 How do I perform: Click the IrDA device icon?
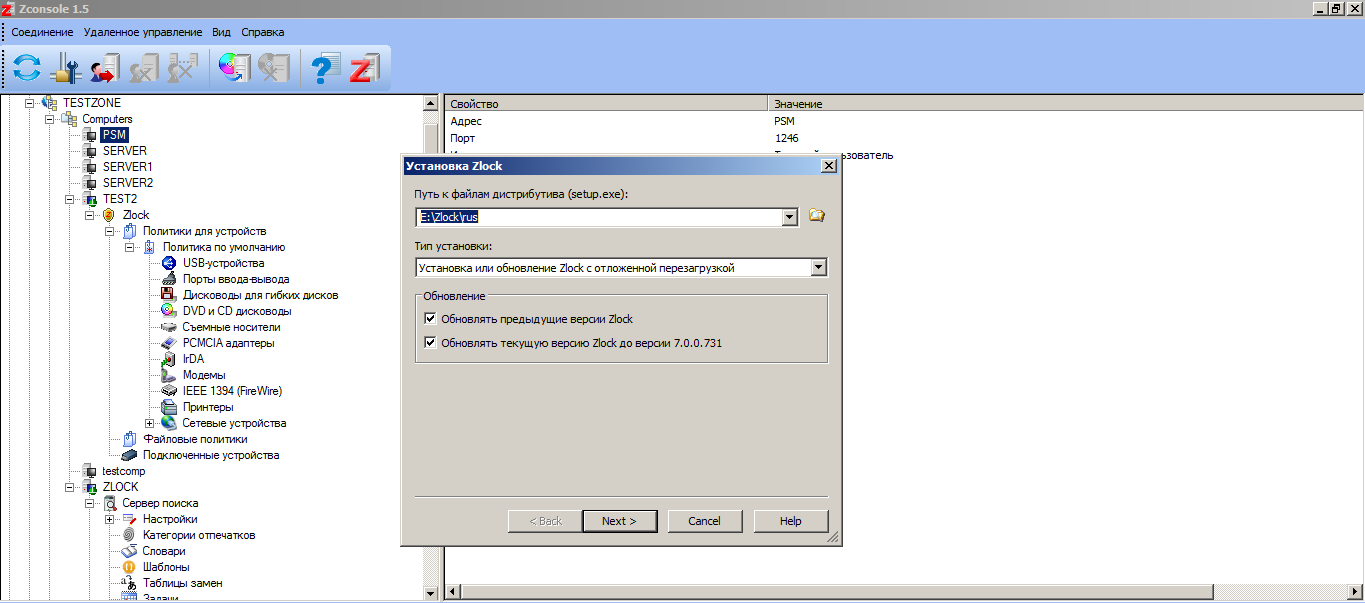pos(169,359)
